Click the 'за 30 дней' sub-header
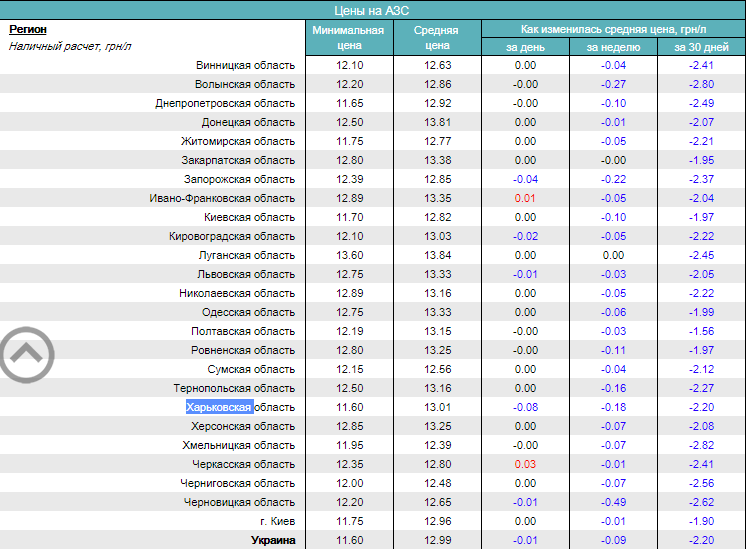Viewport: 746px width, 549px height. pyautogui.click(x=701, y=47)
